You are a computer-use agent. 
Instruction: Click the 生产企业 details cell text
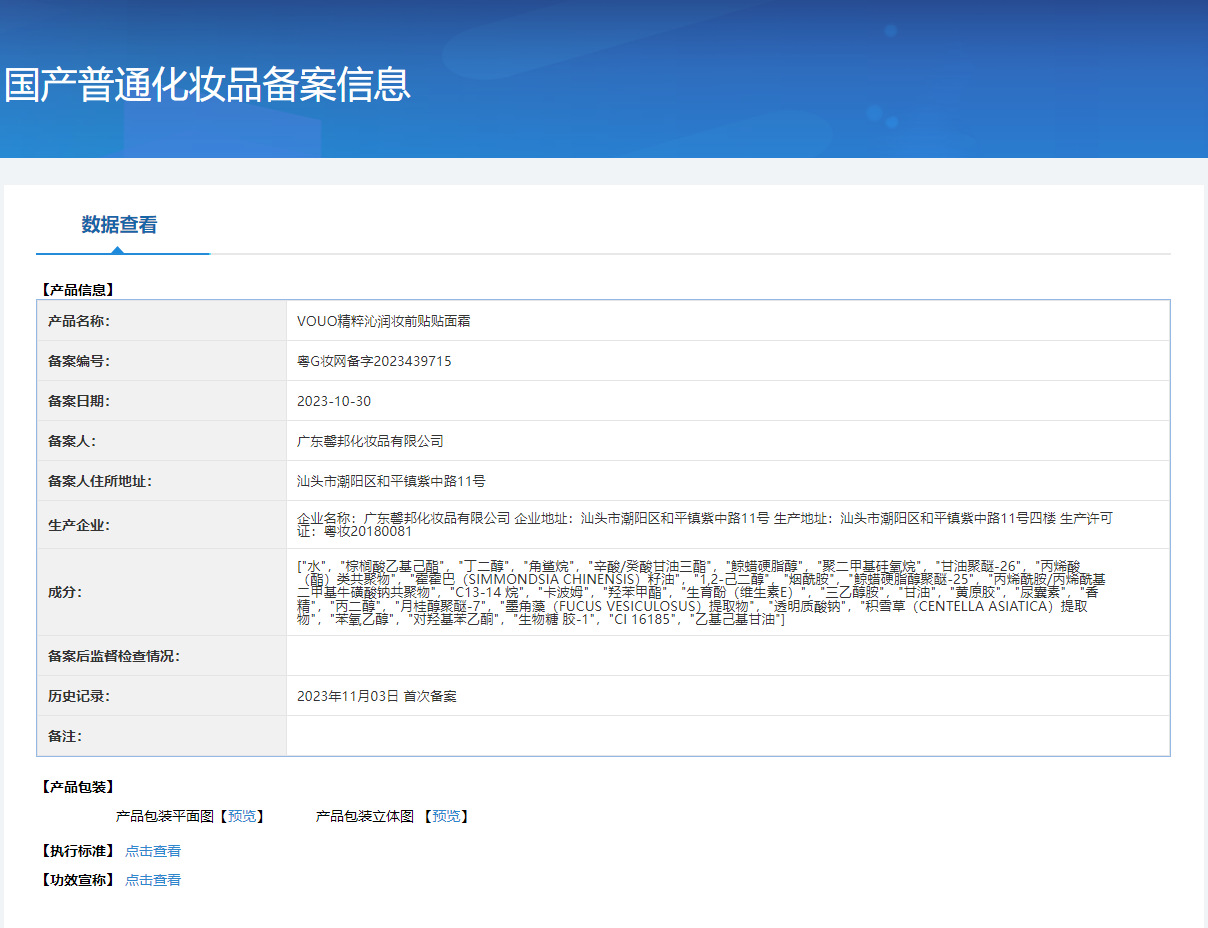coord(705,525)
